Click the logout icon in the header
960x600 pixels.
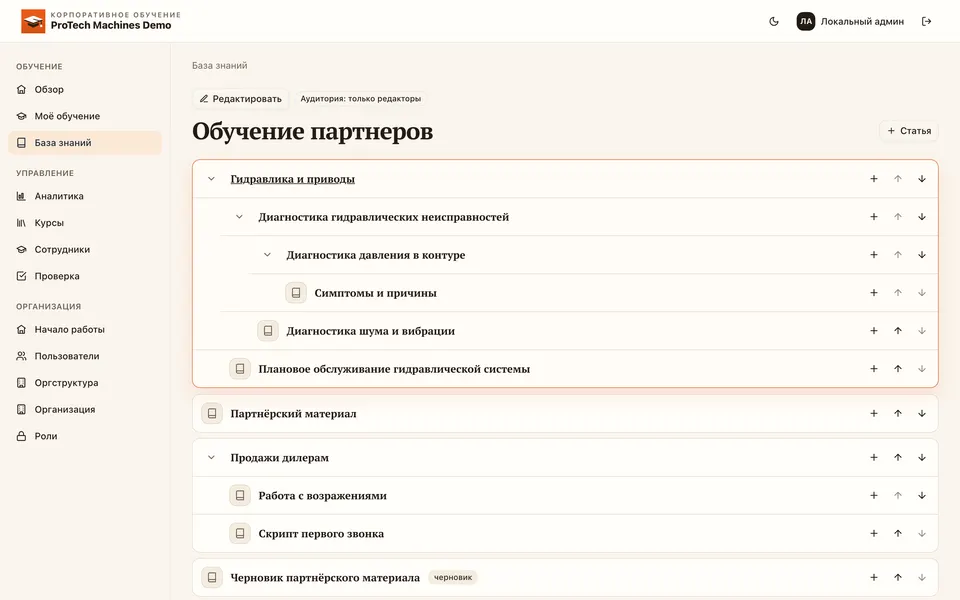(x=926, y=21)
